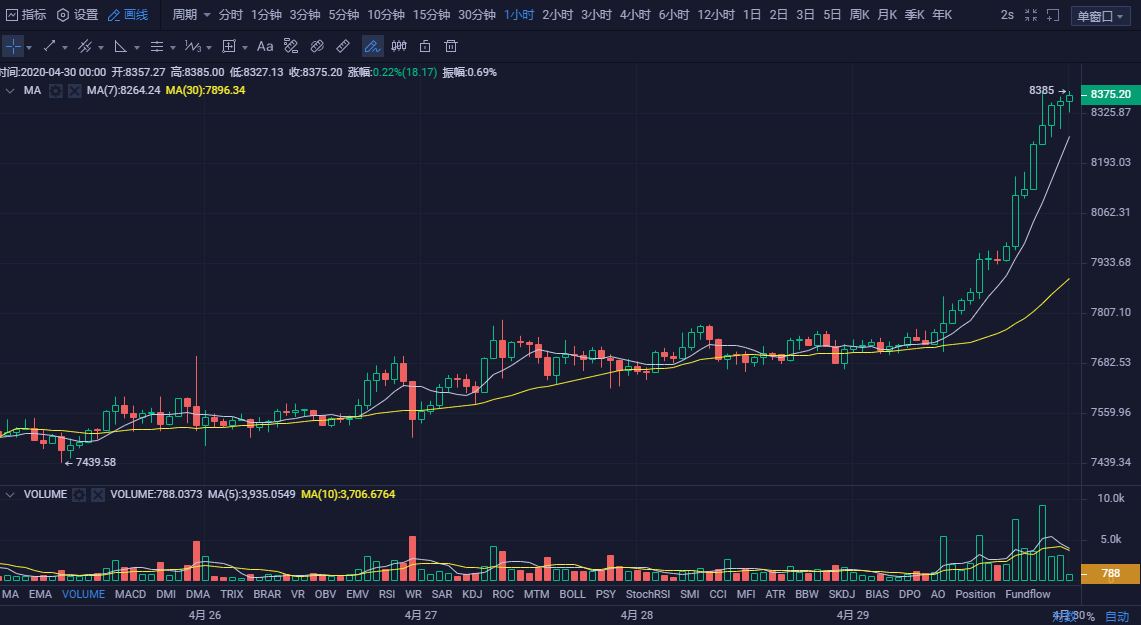Toggle the Position indicator
The width and height of the screenshot is (1141, 625).
pos(975,594)
